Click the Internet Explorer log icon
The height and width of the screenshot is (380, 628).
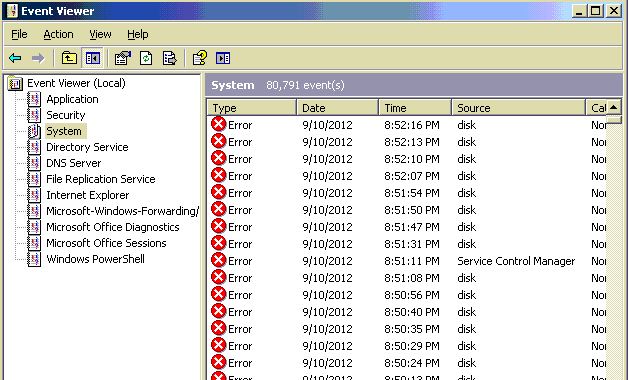click(34, 195)
